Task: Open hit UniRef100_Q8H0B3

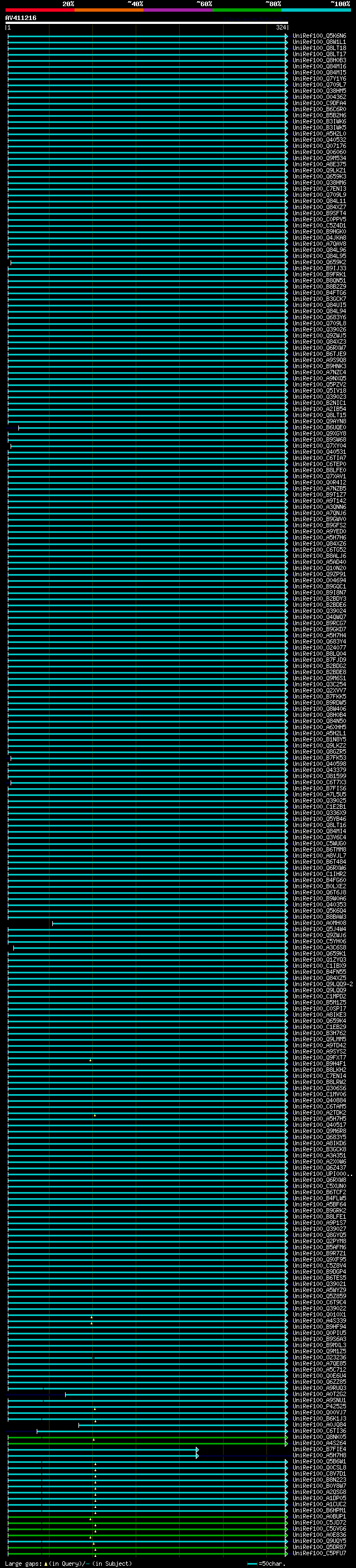Action: (x=319, y=60)
